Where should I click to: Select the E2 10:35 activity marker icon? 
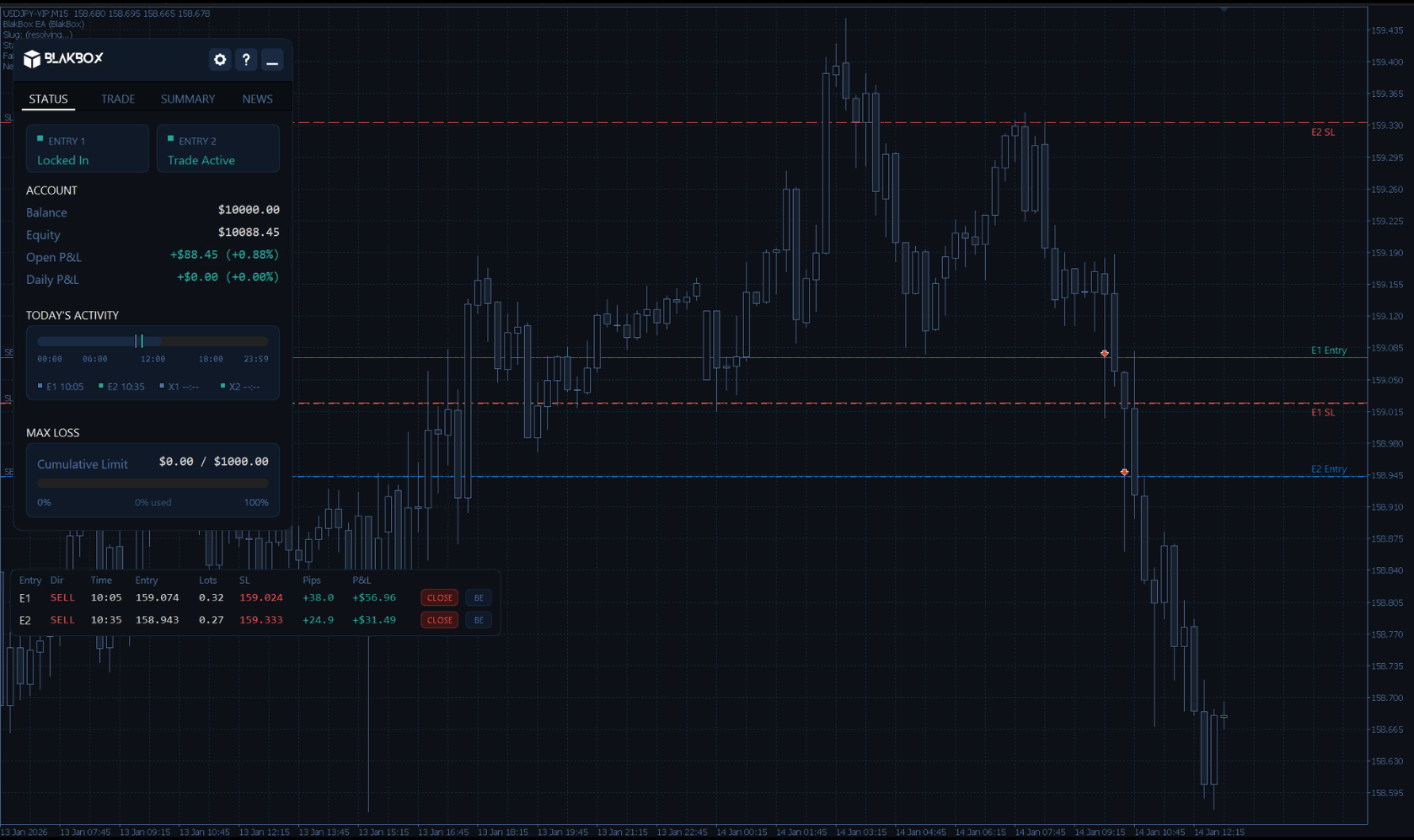103,386
